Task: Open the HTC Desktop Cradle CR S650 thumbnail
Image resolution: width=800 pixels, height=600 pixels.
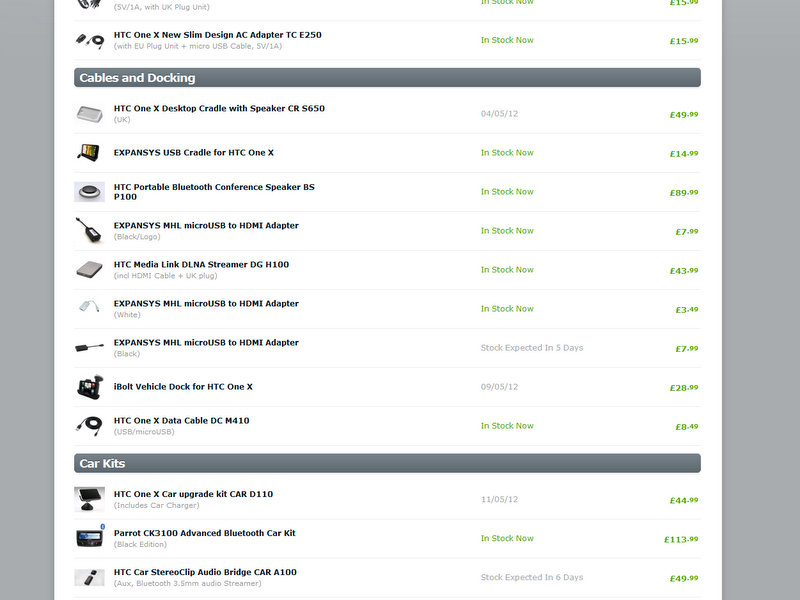Action: 89,114
